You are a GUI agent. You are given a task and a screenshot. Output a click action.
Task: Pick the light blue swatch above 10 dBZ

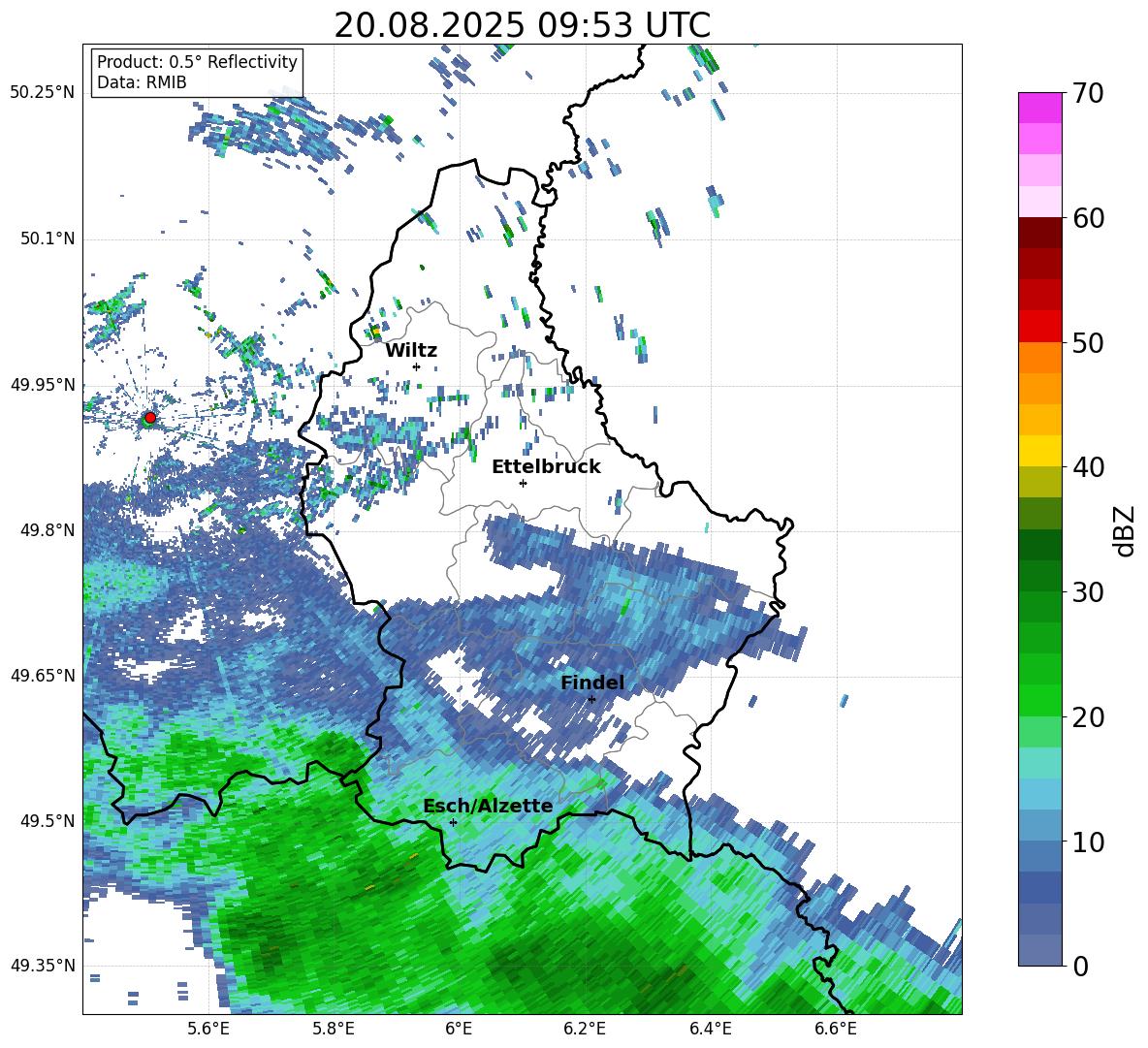click(1039, 794)
